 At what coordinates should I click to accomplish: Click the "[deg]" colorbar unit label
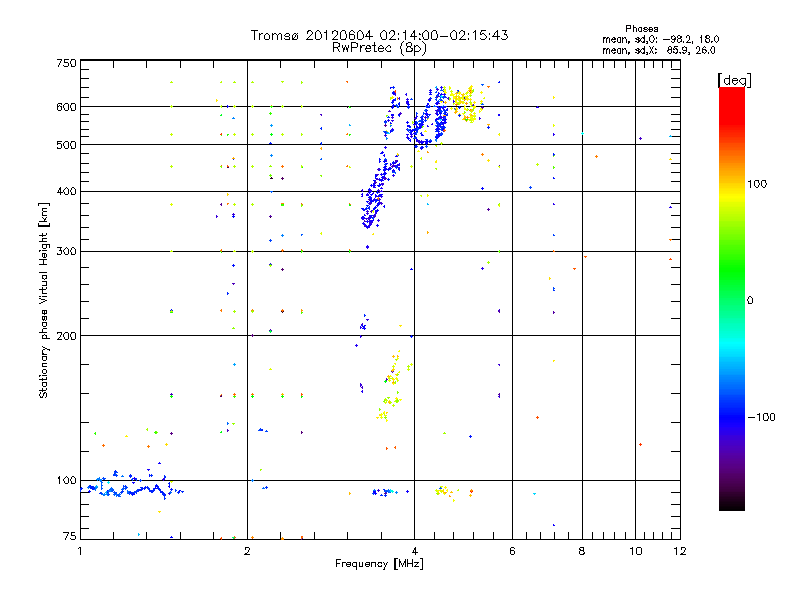point(734,80)
